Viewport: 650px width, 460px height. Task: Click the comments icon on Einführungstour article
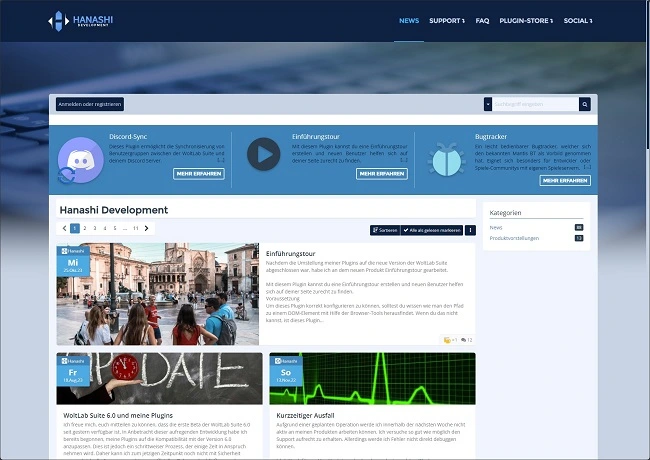465,340
